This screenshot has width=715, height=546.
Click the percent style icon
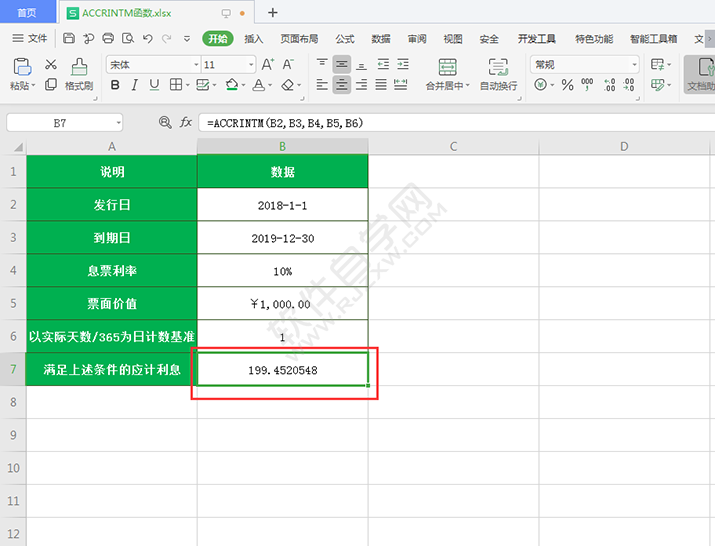[x=567, y=86]
